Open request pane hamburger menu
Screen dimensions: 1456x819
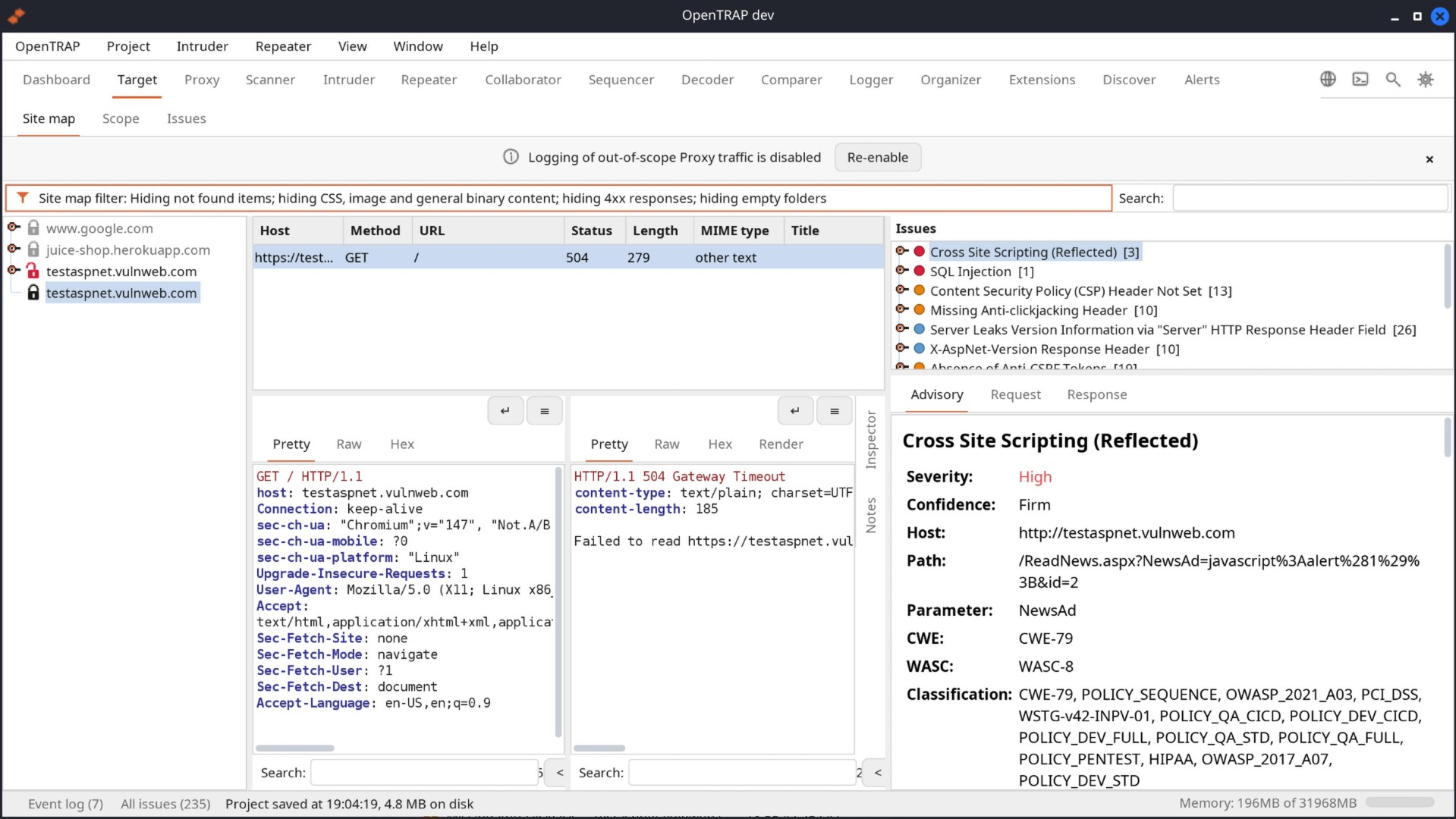545,411
